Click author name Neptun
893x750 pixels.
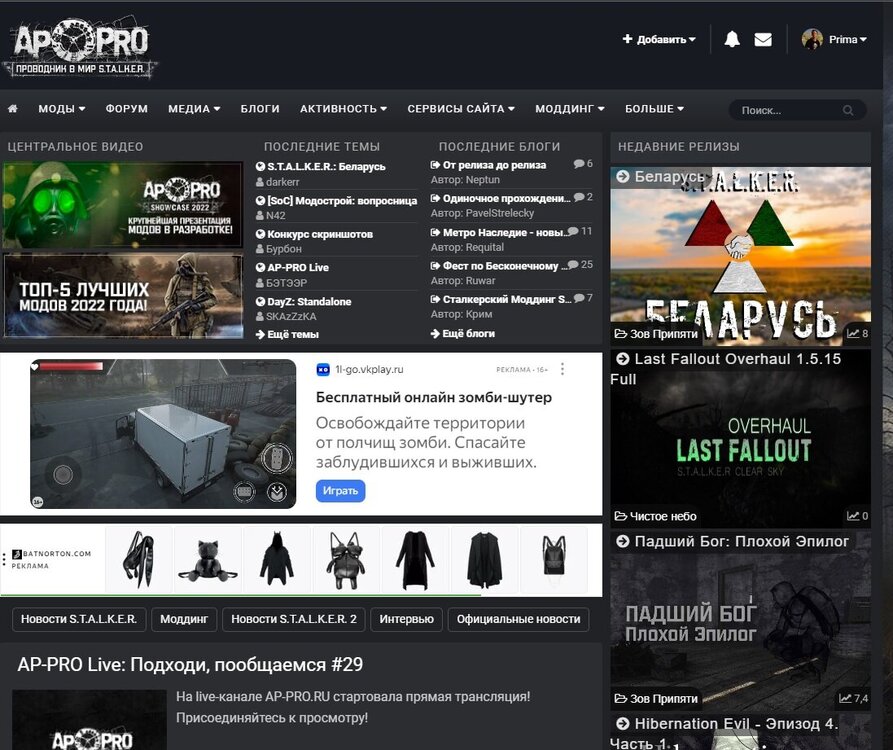click(x=482, y=179)
